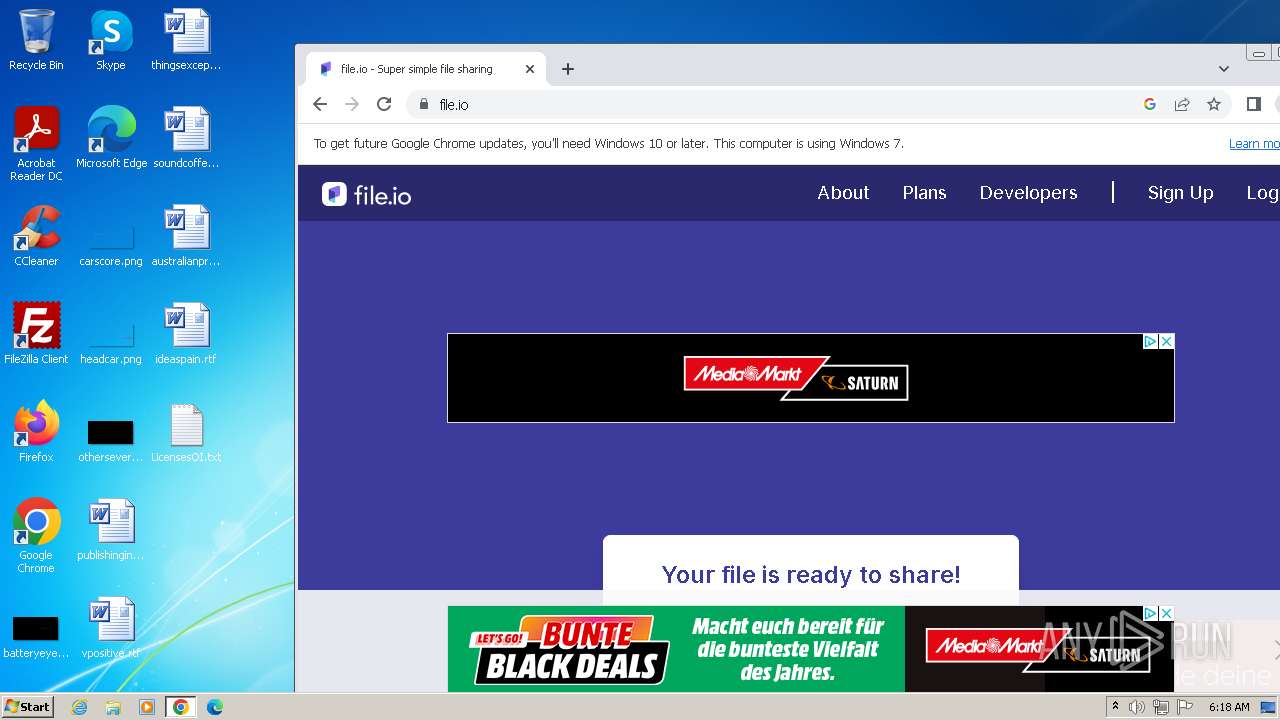Open the Bunte Black Deals bottom ad

(x=810, y=649)
